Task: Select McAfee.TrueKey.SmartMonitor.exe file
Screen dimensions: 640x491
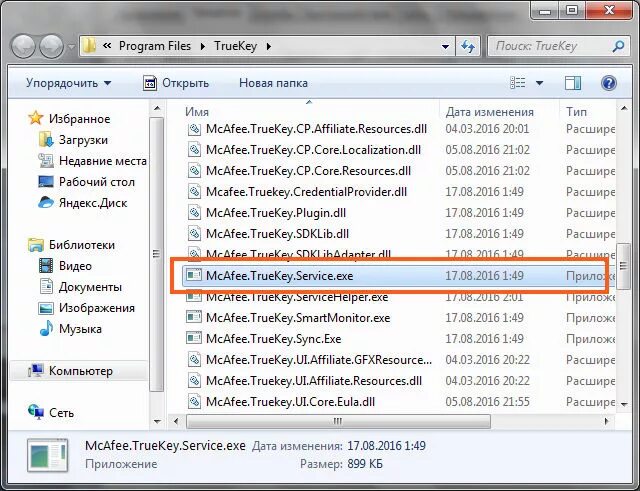Action: (x=298, y=318)
